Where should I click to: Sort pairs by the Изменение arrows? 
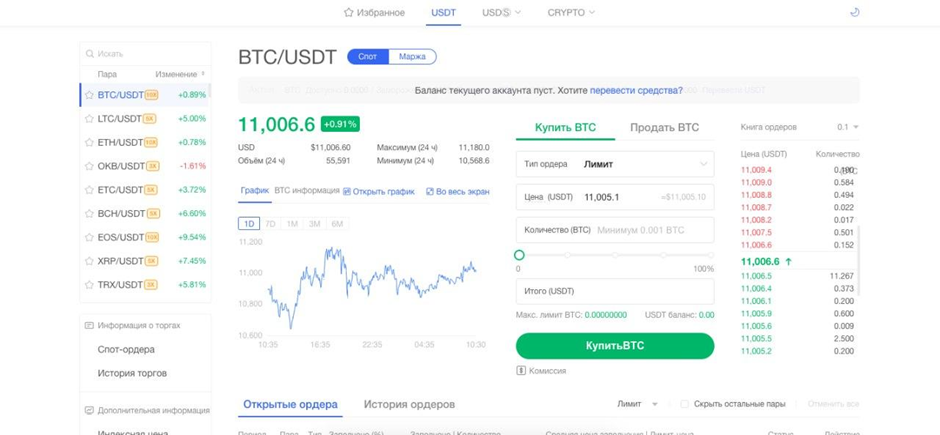click(x=204, y=74)
